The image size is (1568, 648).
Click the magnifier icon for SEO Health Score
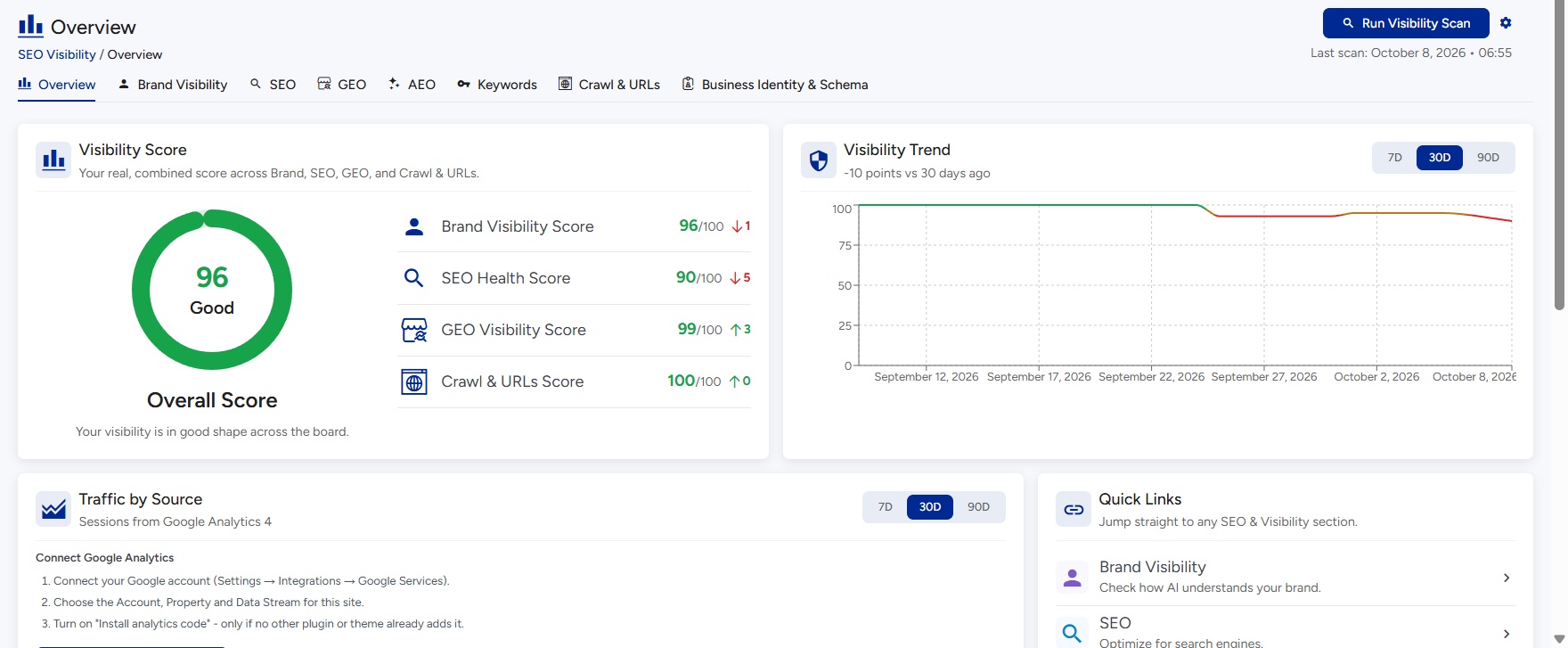(413, 278)
